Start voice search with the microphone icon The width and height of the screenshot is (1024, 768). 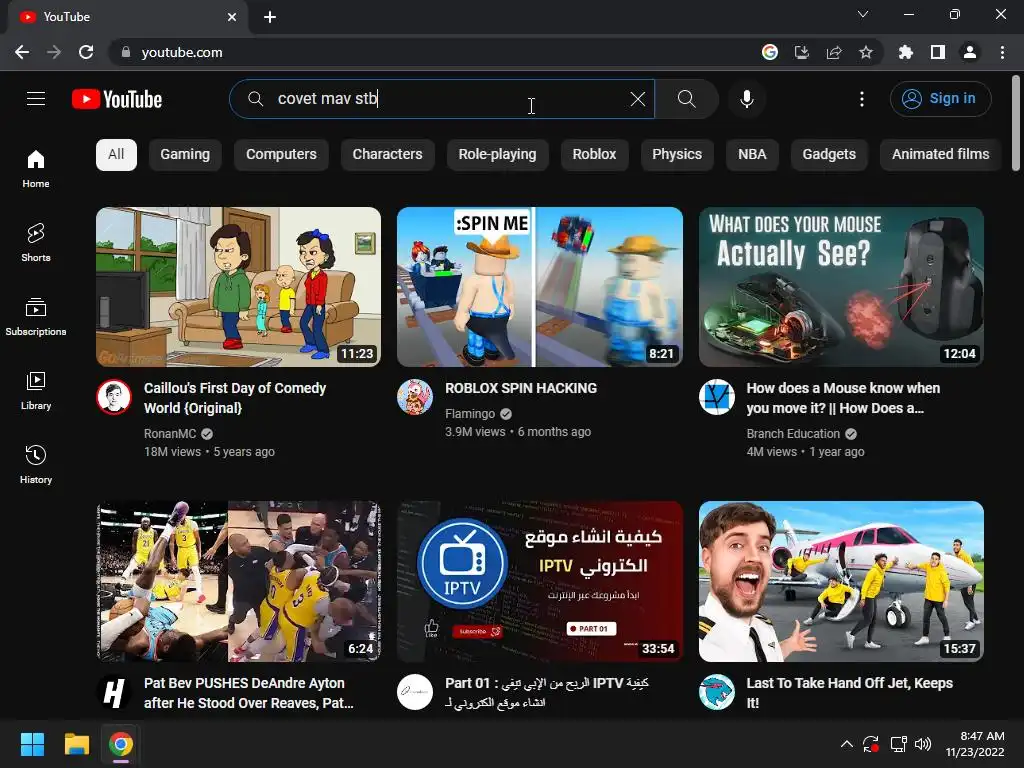(x=746, y=99)
